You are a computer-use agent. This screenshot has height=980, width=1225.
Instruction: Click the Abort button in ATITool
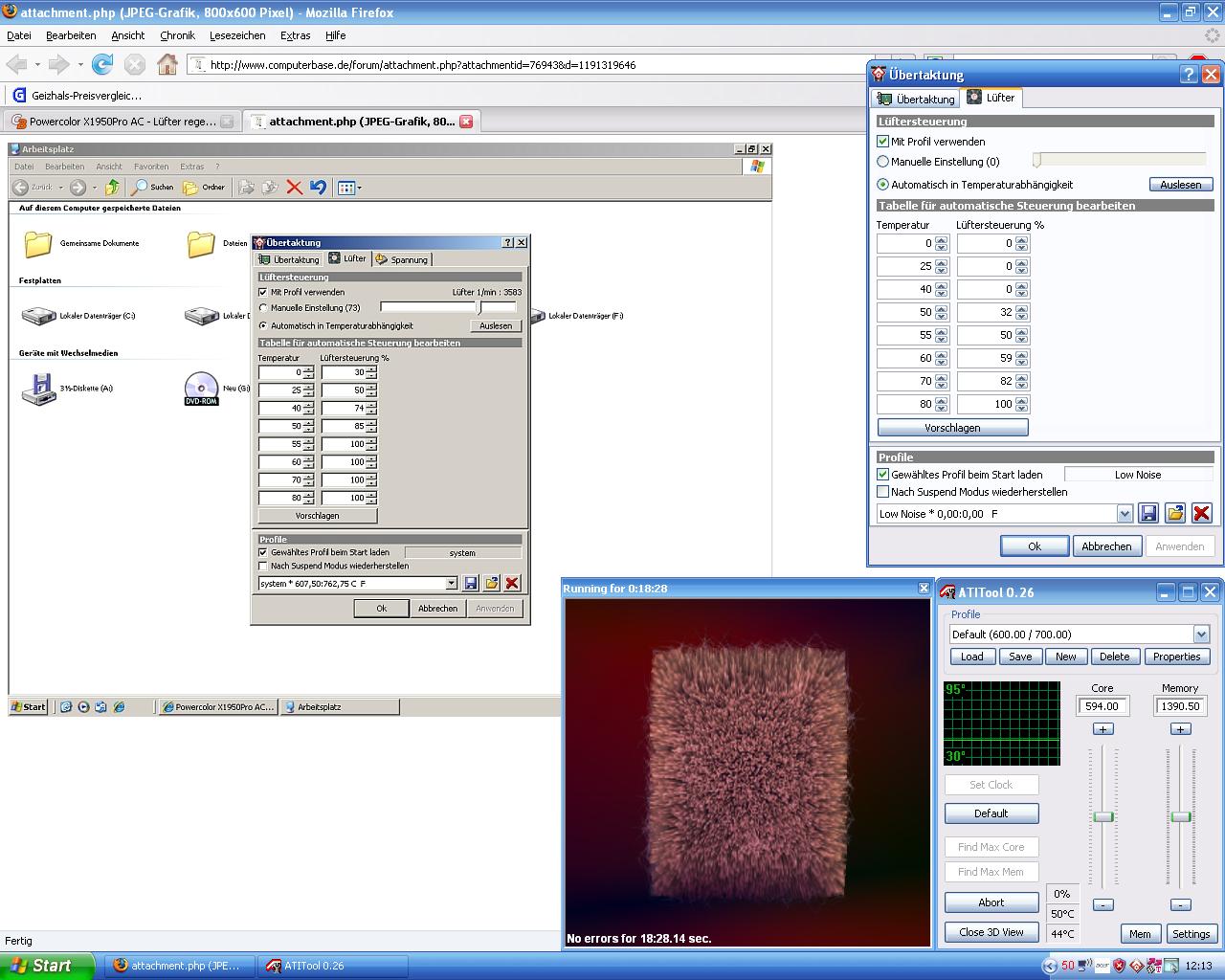pyautogui.click(x=991, y=902)
